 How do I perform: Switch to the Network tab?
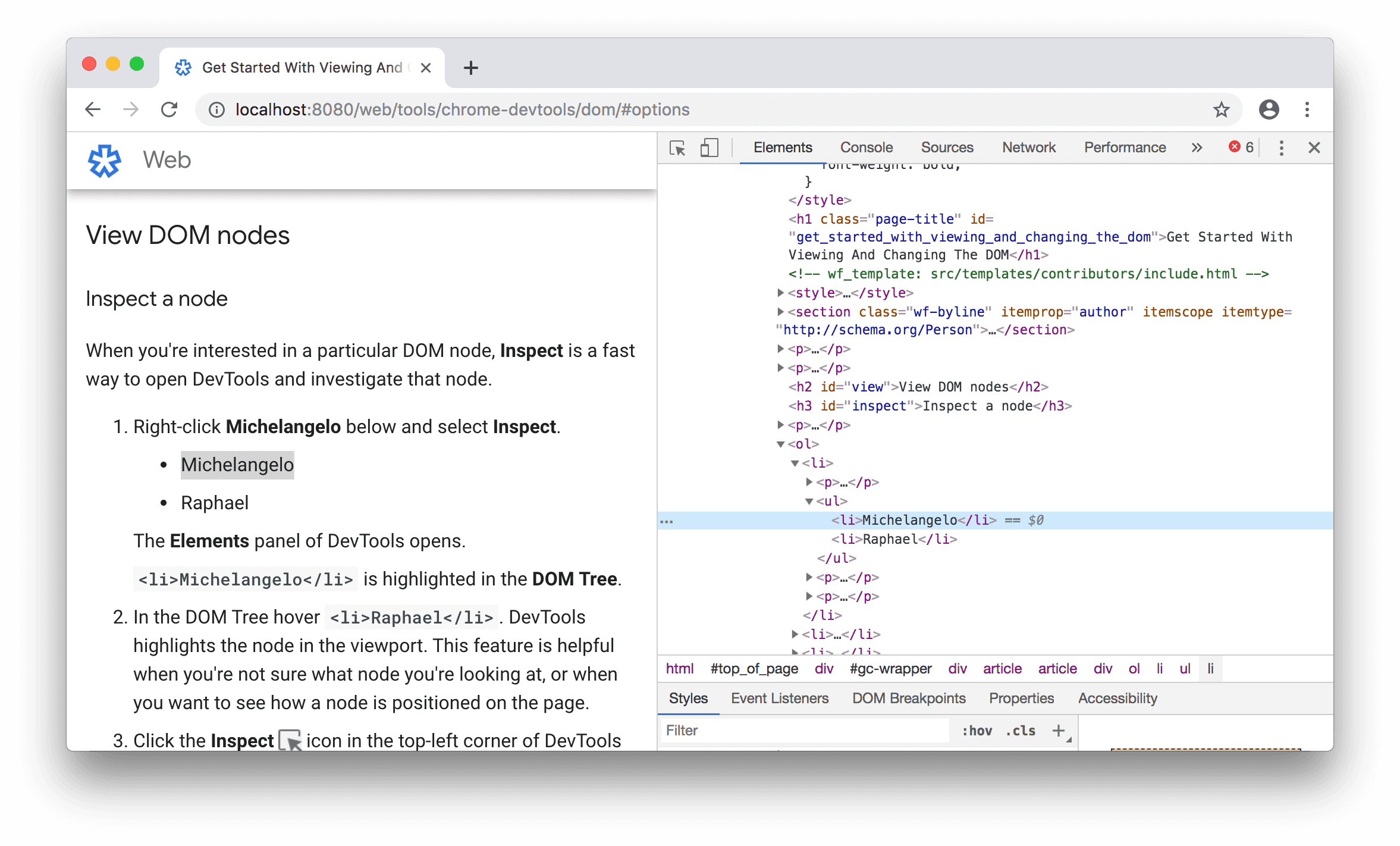pyautogui.click(x=1028, y=147)
